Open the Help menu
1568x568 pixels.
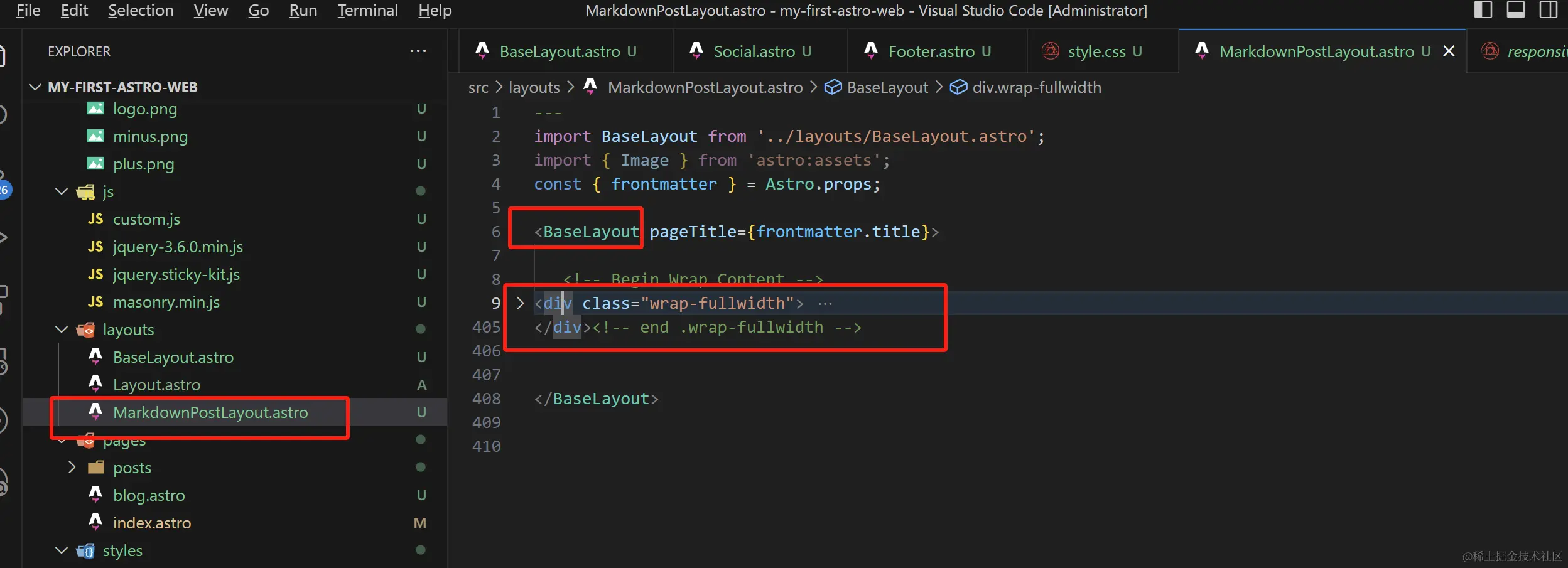coord(435,11)
